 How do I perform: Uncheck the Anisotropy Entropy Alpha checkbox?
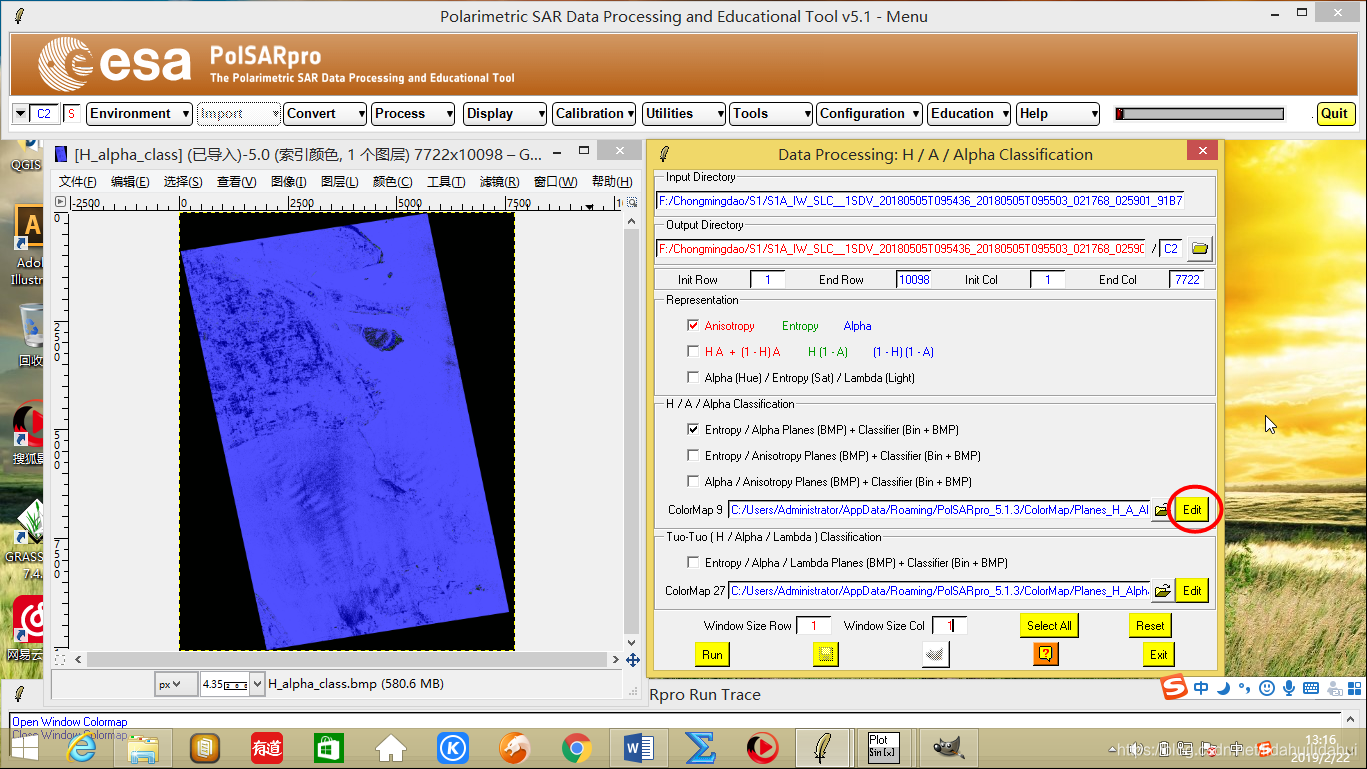[x=693, y=326]
